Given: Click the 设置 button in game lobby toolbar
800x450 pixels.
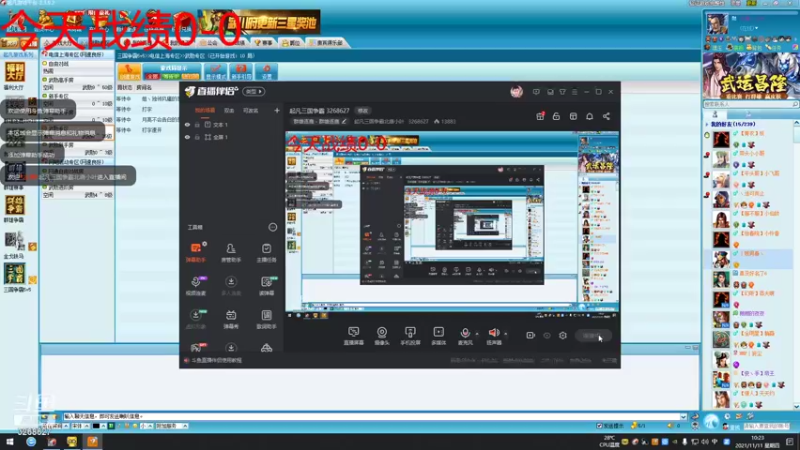Looking at the screenshot, I should click(x=267, y=71).
